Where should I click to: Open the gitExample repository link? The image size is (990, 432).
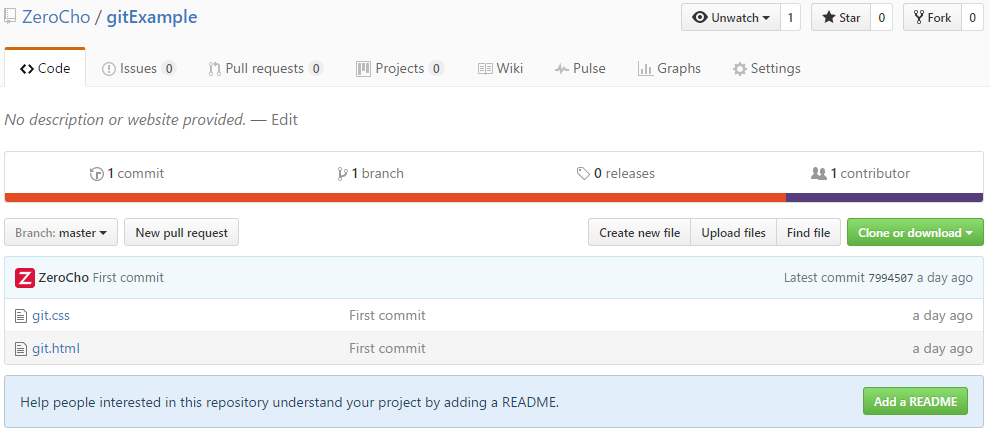click(x=152, y=17)
